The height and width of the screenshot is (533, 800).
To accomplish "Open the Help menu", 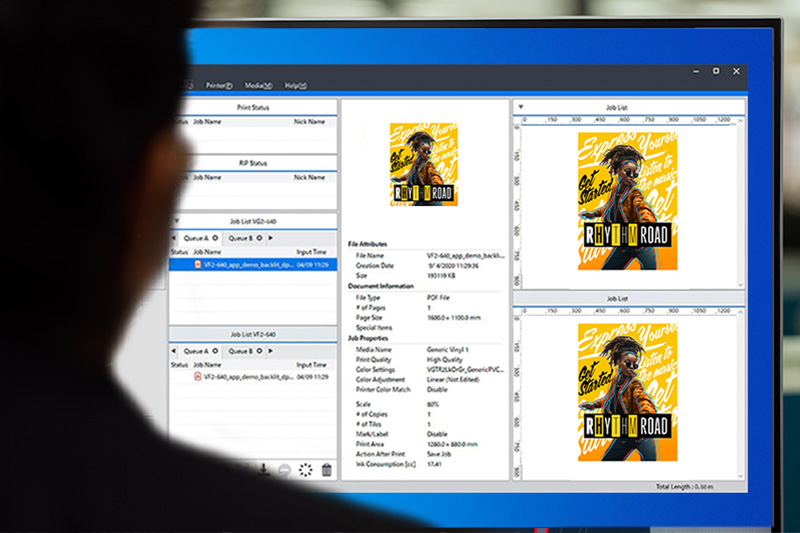I will pos(295,86).
